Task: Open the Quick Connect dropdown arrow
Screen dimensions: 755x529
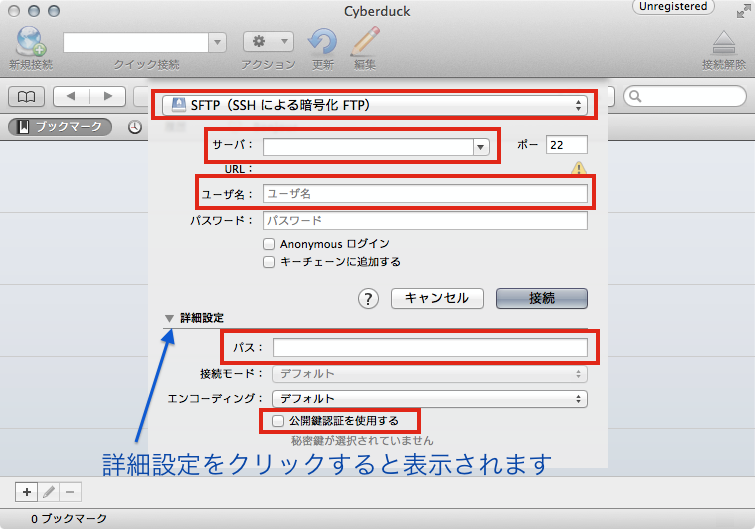Action: (217, 42)
